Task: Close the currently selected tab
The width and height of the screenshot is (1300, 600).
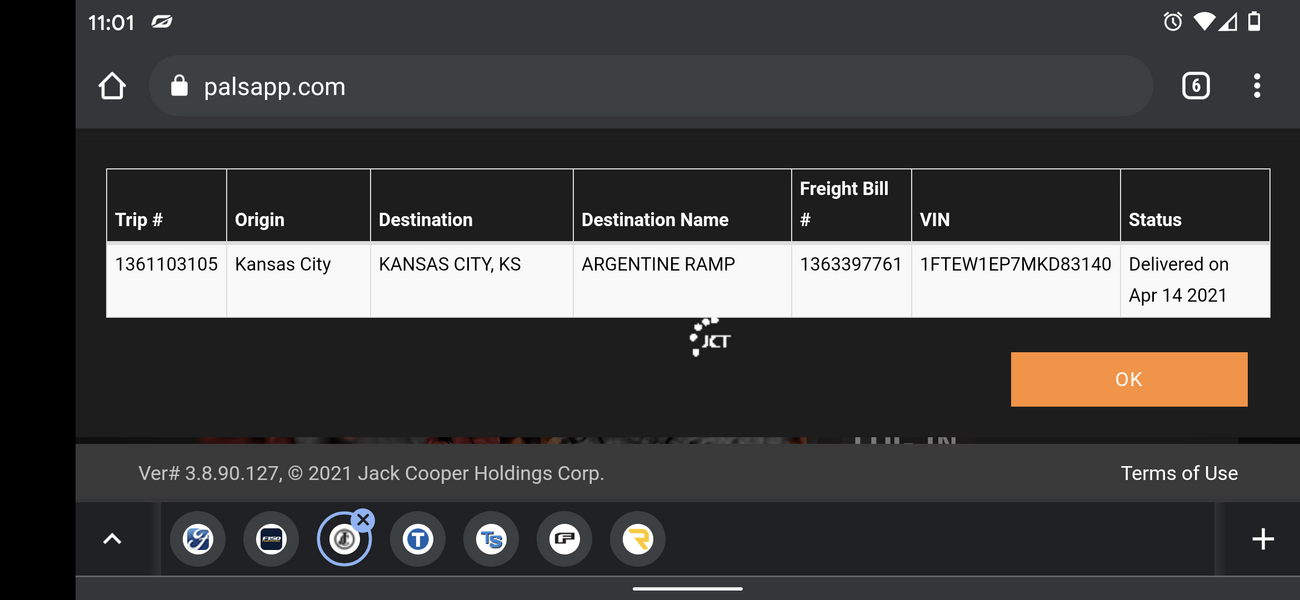Action: 363,520
